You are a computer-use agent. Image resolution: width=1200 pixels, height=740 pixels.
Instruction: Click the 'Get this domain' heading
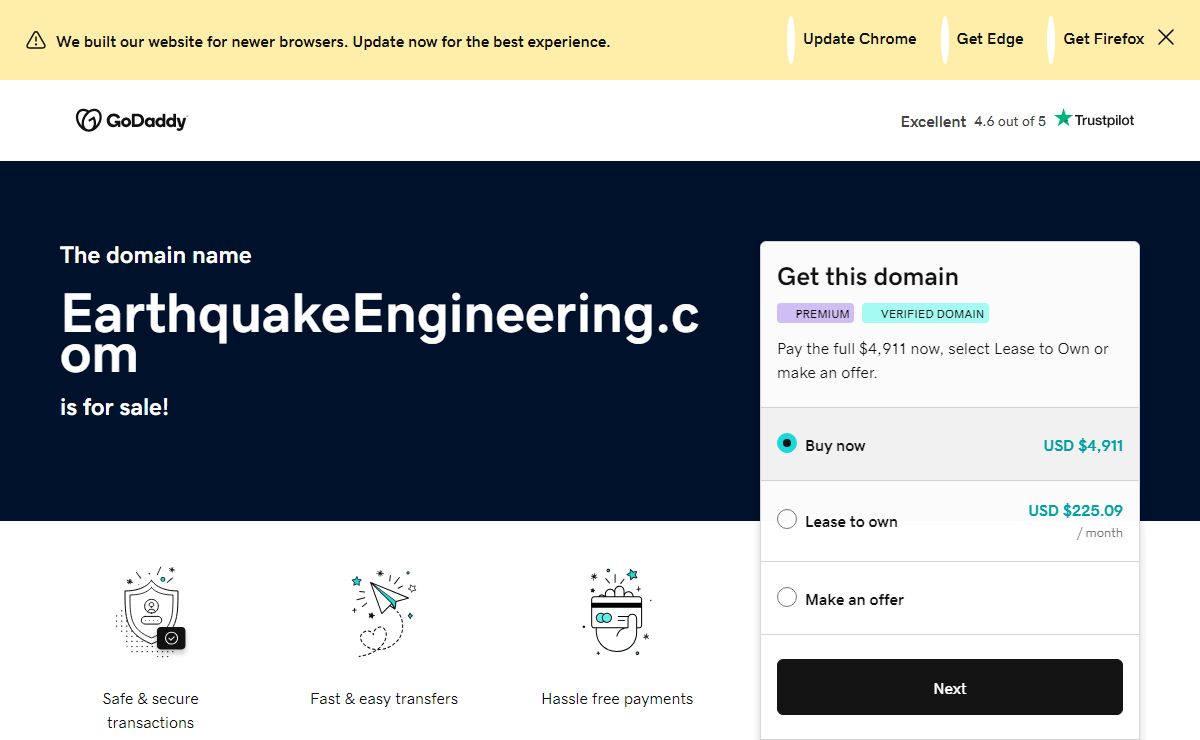[868, 277]
